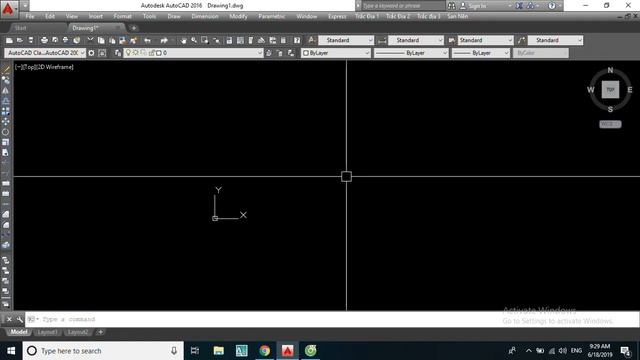Click the Cut scissors icon
The image size is (640, 360).
[x=90, y=40]
